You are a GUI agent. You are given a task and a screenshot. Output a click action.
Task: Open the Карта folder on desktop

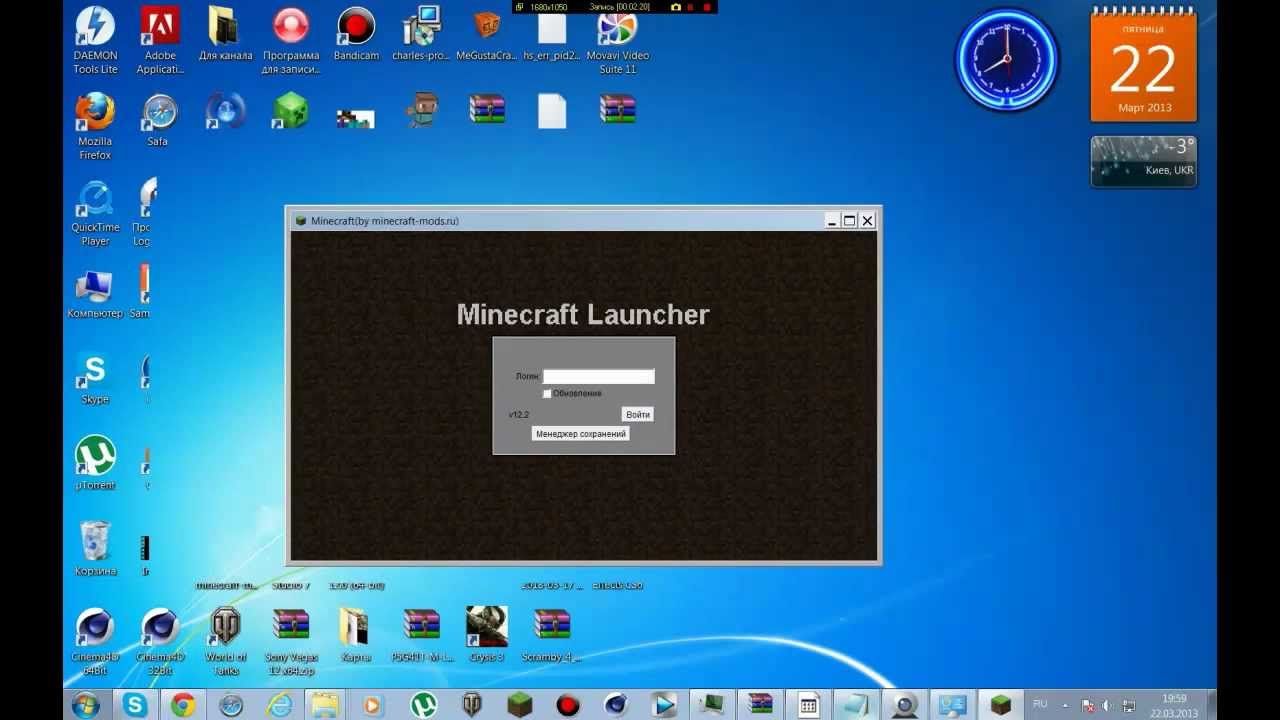tap(355, 635)
